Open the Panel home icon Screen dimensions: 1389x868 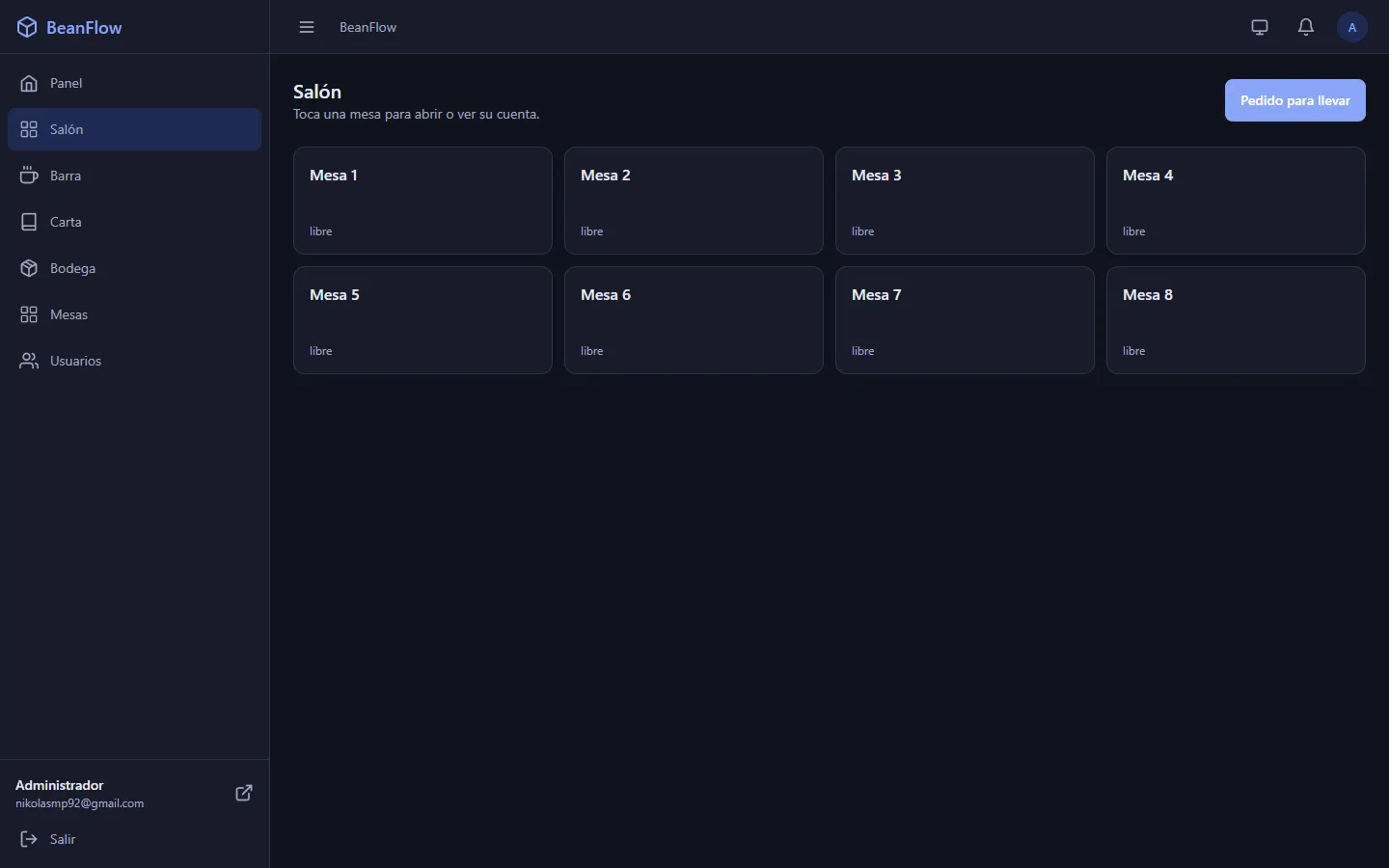(29, 83)
